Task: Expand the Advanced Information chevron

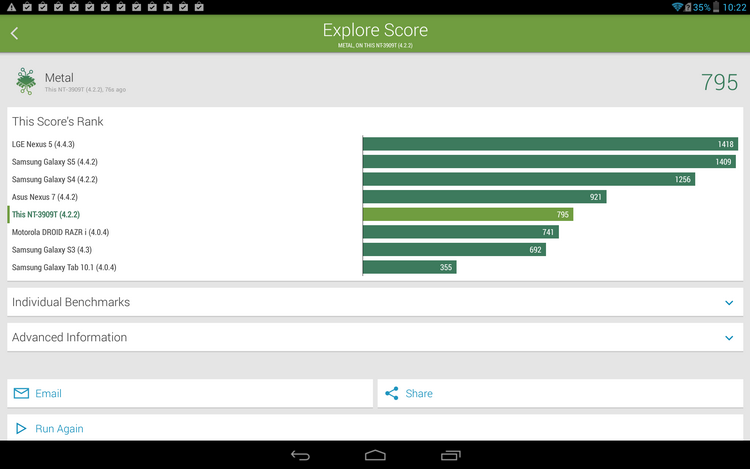Action: pyautogui.click(x=729, y=338)
